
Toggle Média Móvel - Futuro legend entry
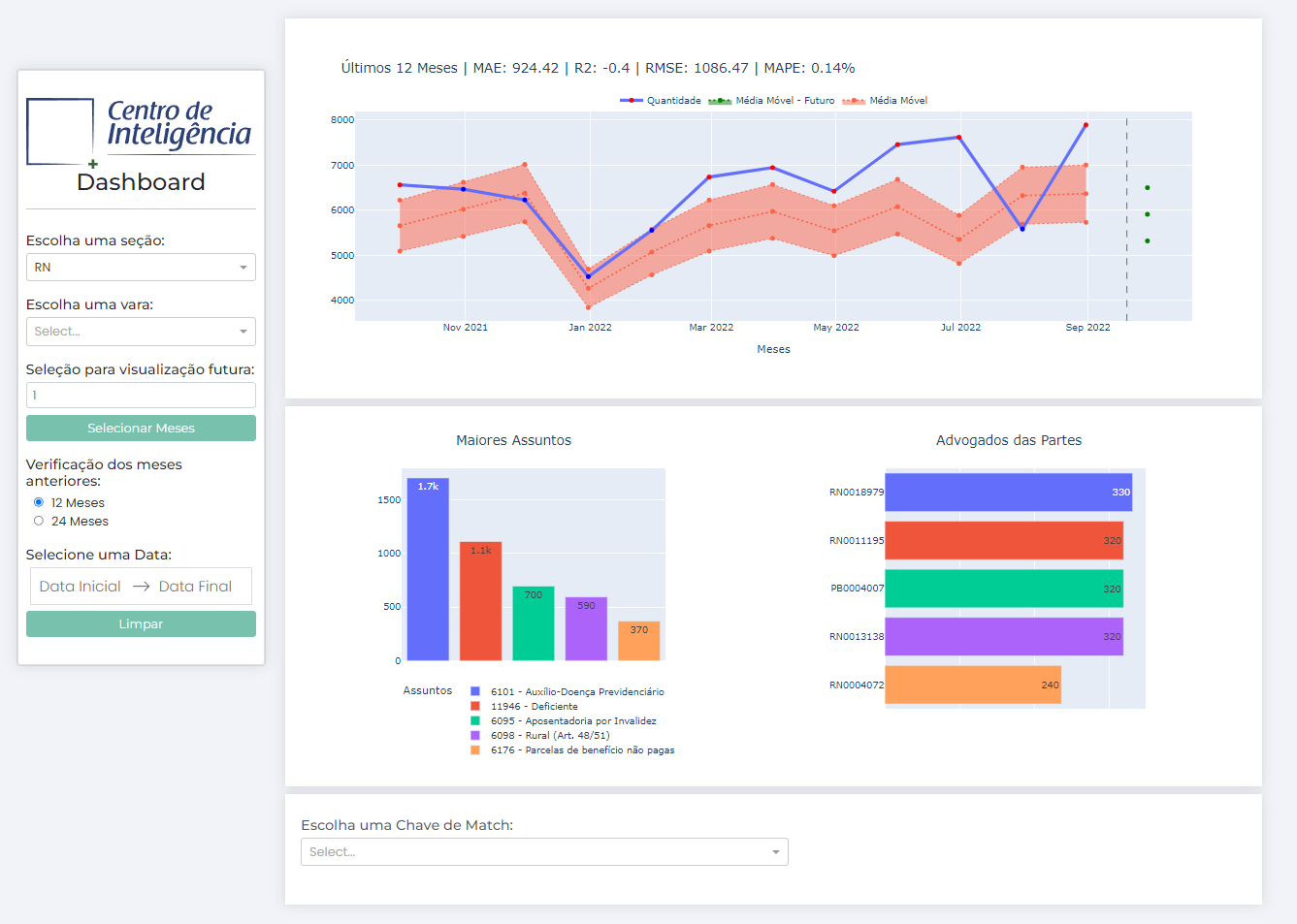click(771, 101)
